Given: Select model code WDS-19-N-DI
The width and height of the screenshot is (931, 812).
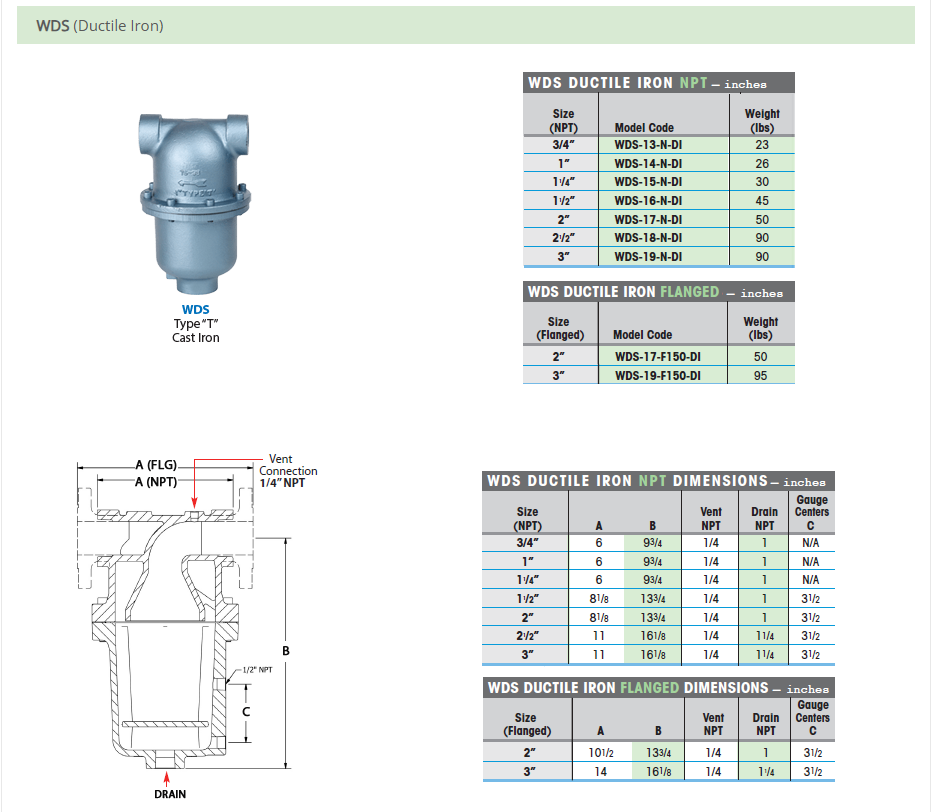Looking at the screenshot, I should pos(648,256).
